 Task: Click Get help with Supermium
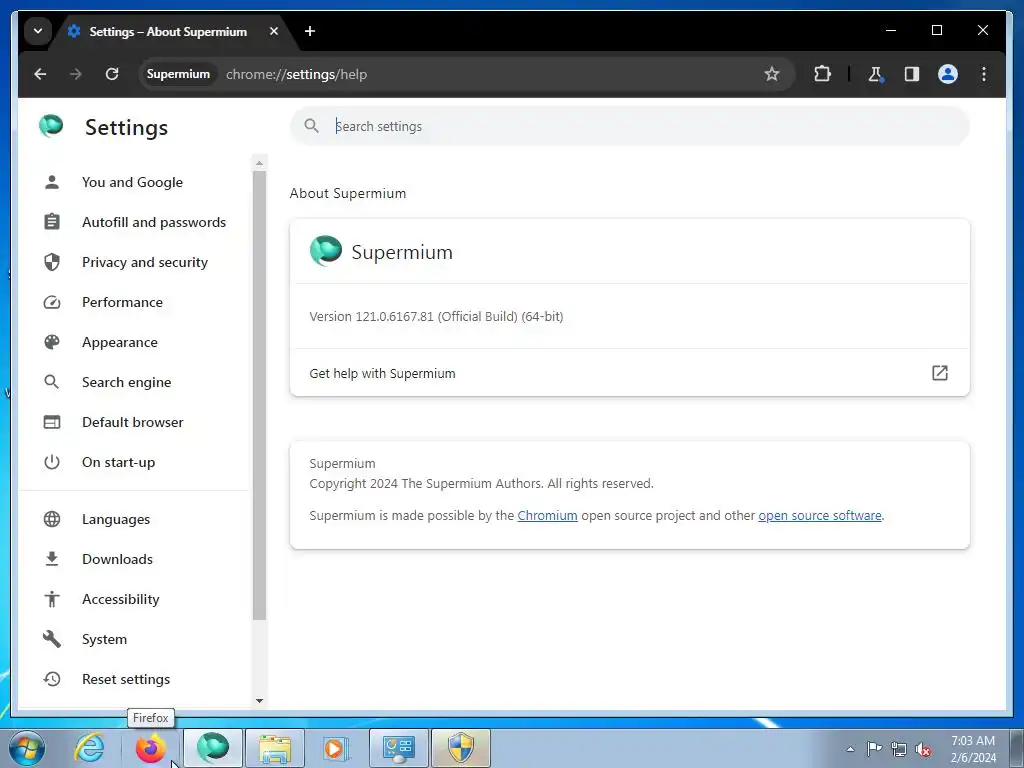630,373
